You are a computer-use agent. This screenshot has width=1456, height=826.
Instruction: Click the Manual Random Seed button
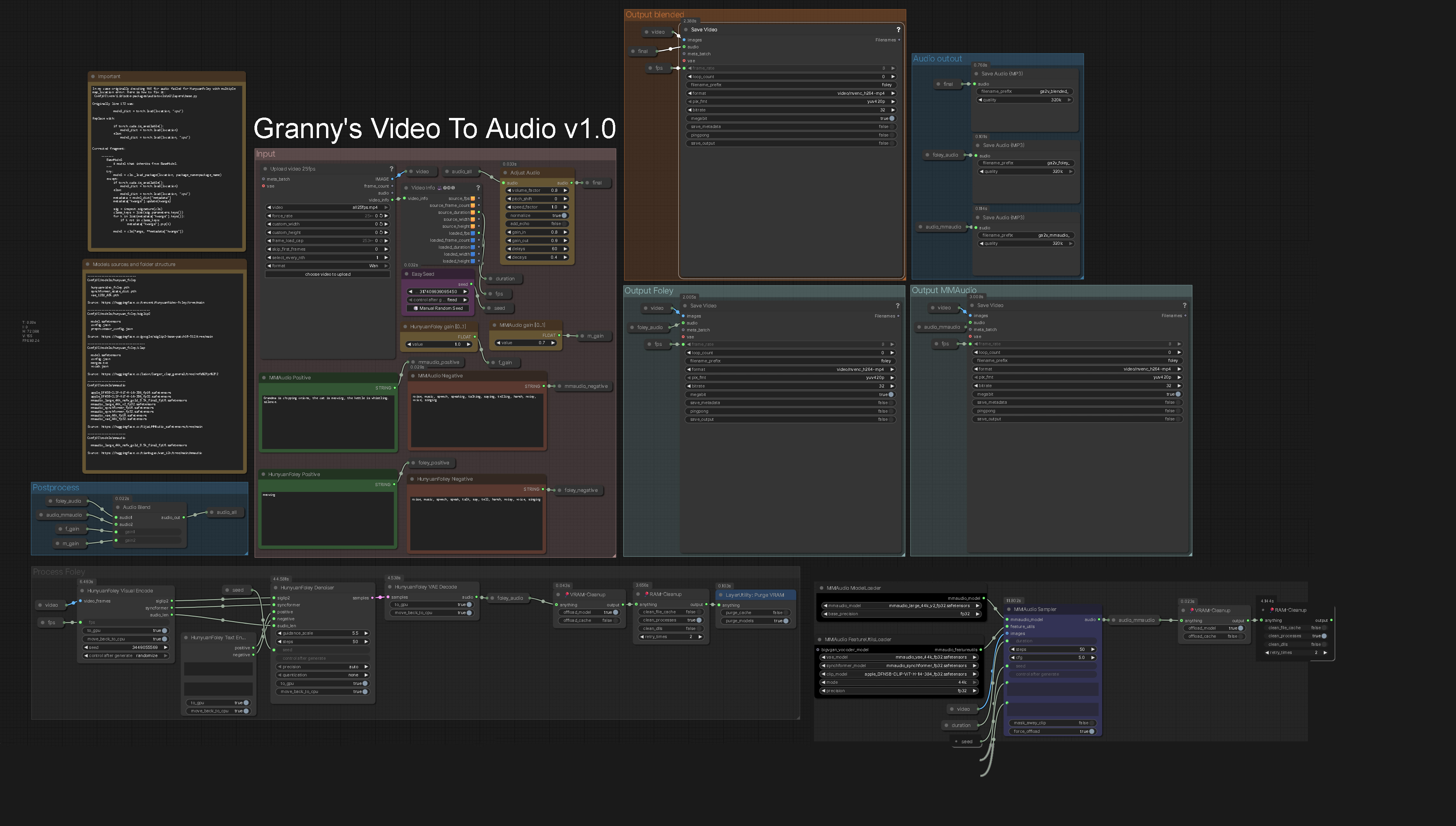click(x=439, y=309)
